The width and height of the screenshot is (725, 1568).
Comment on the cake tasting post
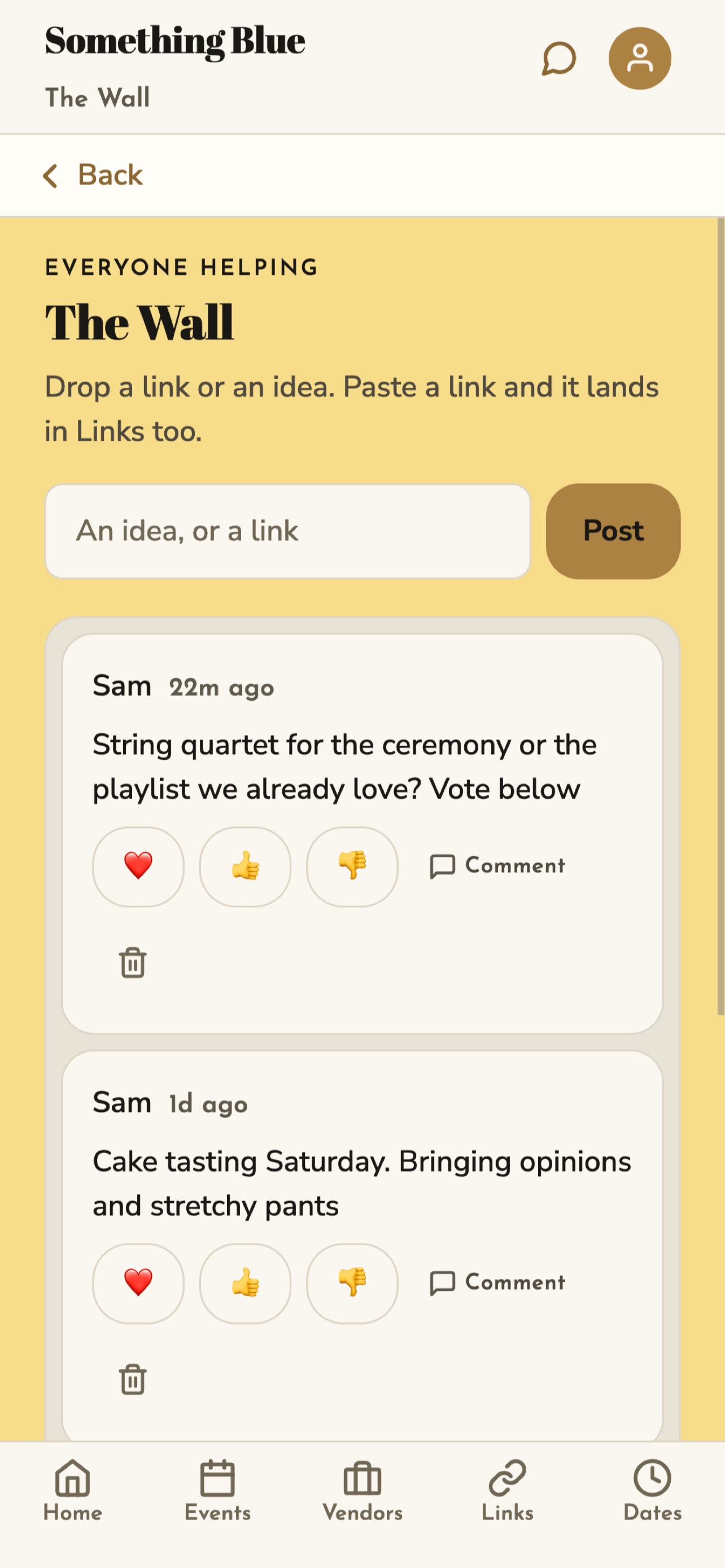click(x=497, y=1282)
